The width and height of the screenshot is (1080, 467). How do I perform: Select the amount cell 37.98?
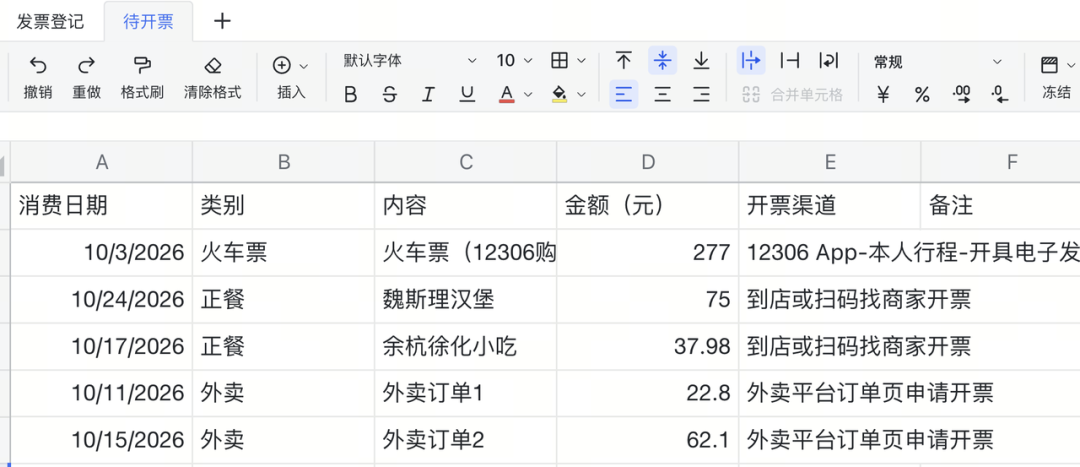click(647, 346)
